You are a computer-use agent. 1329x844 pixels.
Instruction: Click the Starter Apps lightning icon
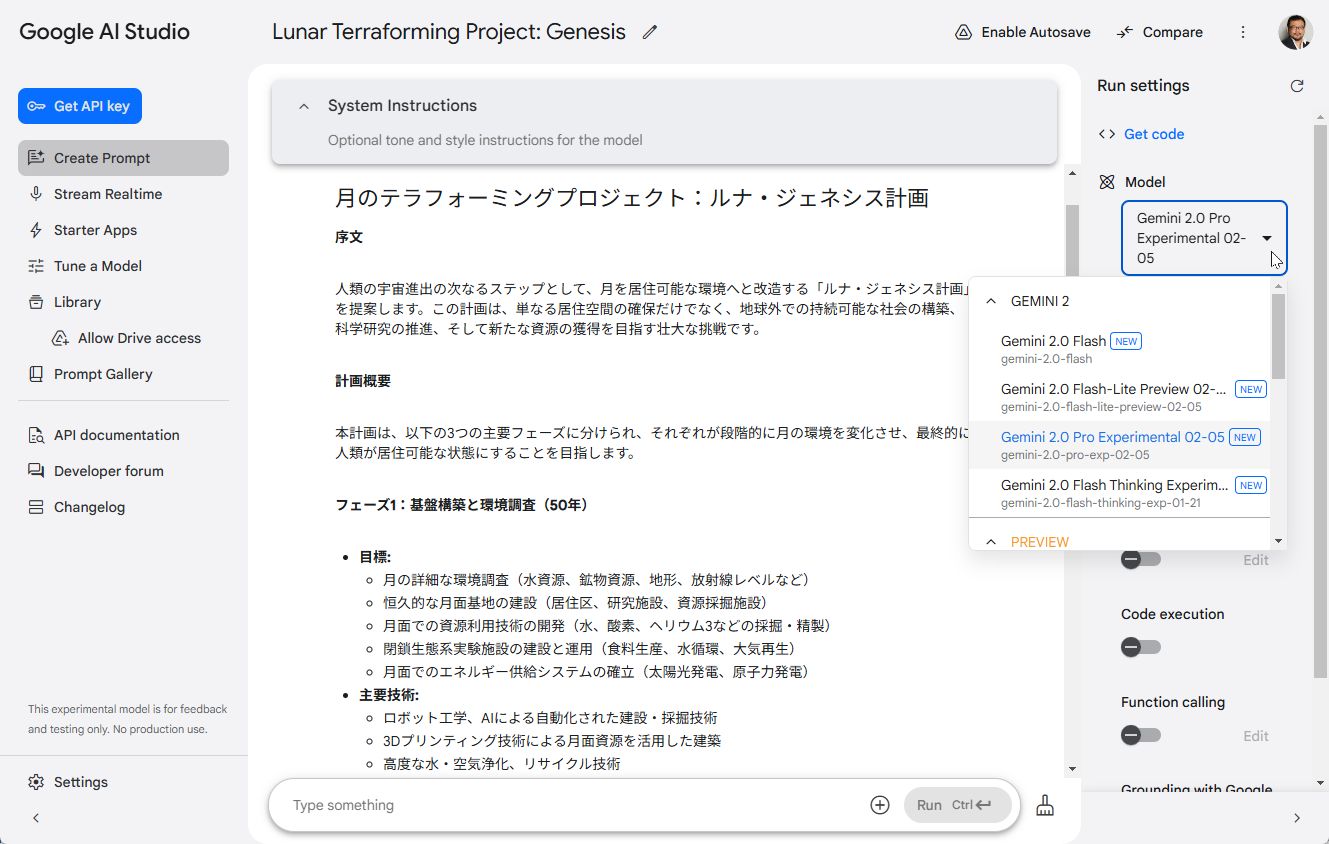(x=36, y=230)
